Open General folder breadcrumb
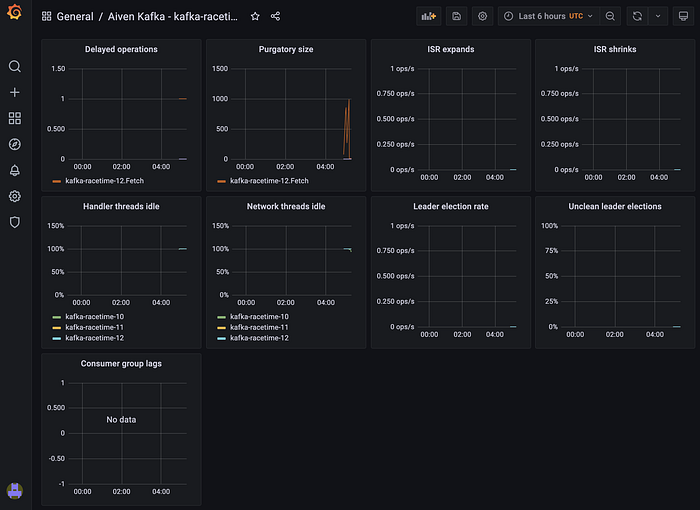This screenshot has height=510, width=700. 75,17
